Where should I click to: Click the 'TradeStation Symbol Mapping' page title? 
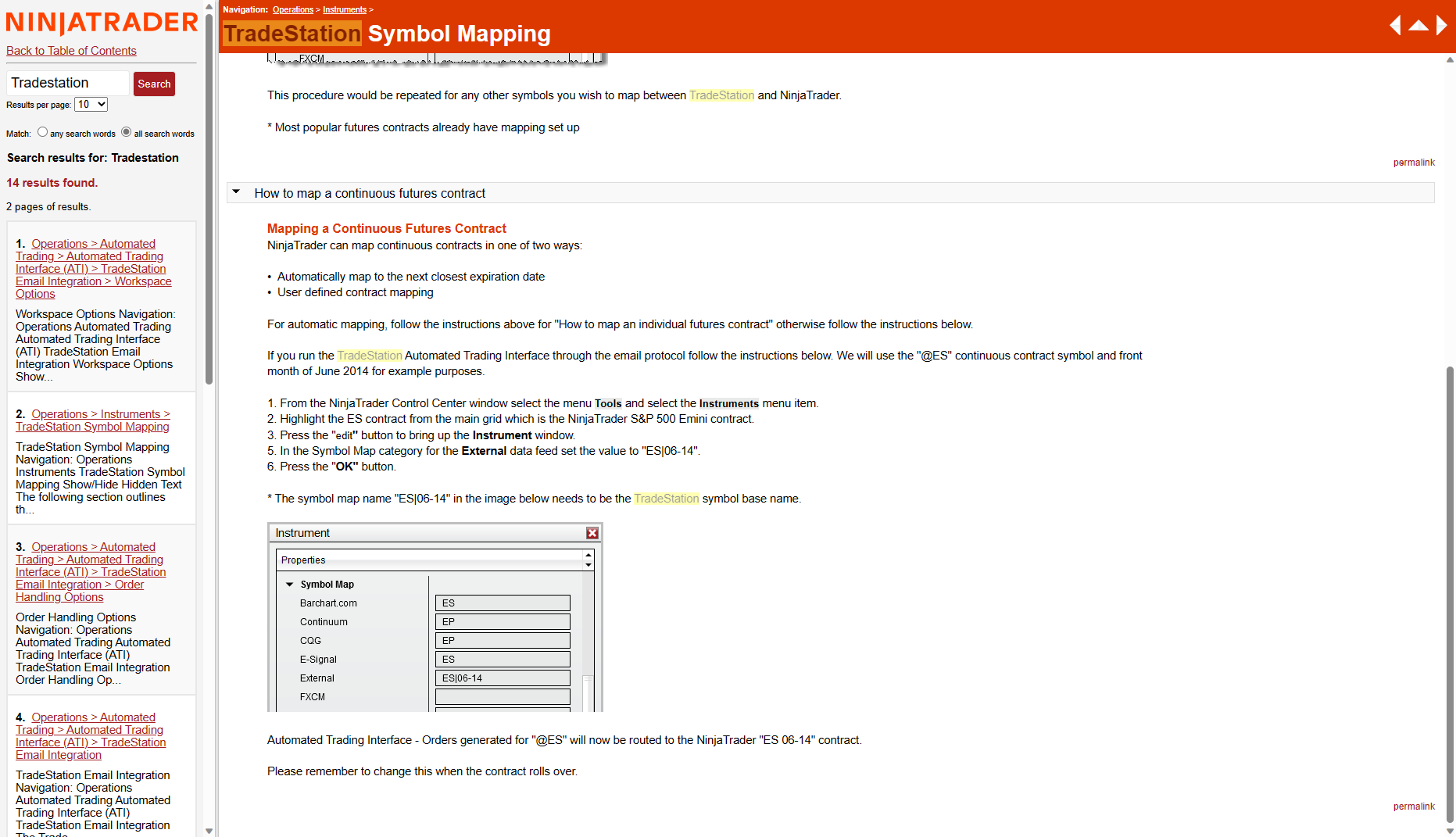click(x=387, y=34)
